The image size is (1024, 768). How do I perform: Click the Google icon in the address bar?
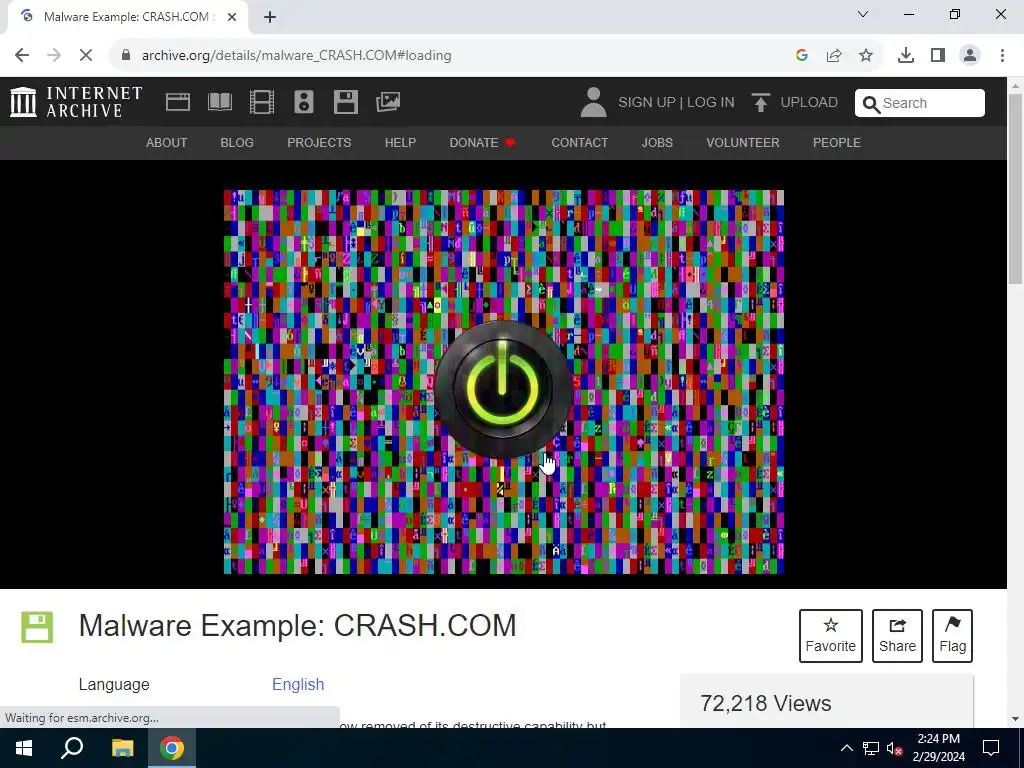point(802,56)
